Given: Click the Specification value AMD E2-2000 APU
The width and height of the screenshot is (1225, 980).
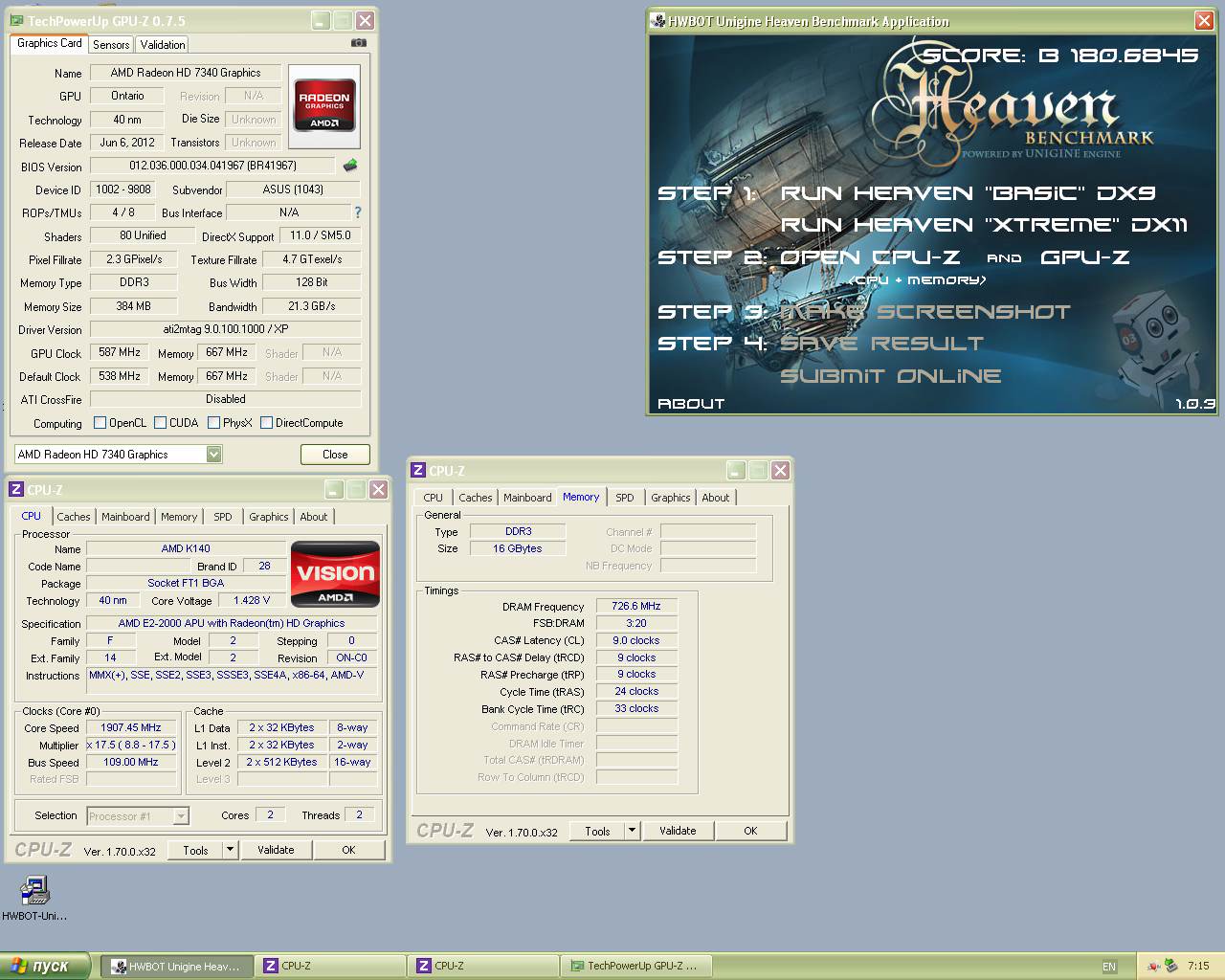Looking at the screenshot, I should (231, 623).
